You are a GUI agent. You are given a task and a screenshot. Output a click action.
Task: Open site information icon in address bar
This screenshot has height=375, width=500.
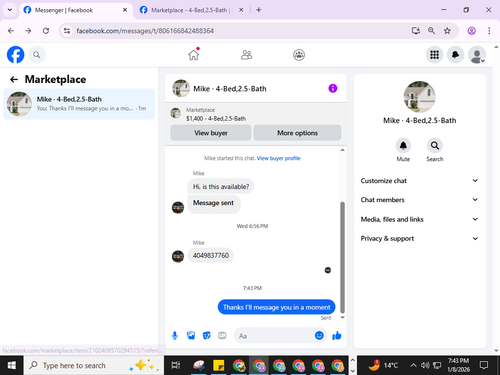point(67,31)
